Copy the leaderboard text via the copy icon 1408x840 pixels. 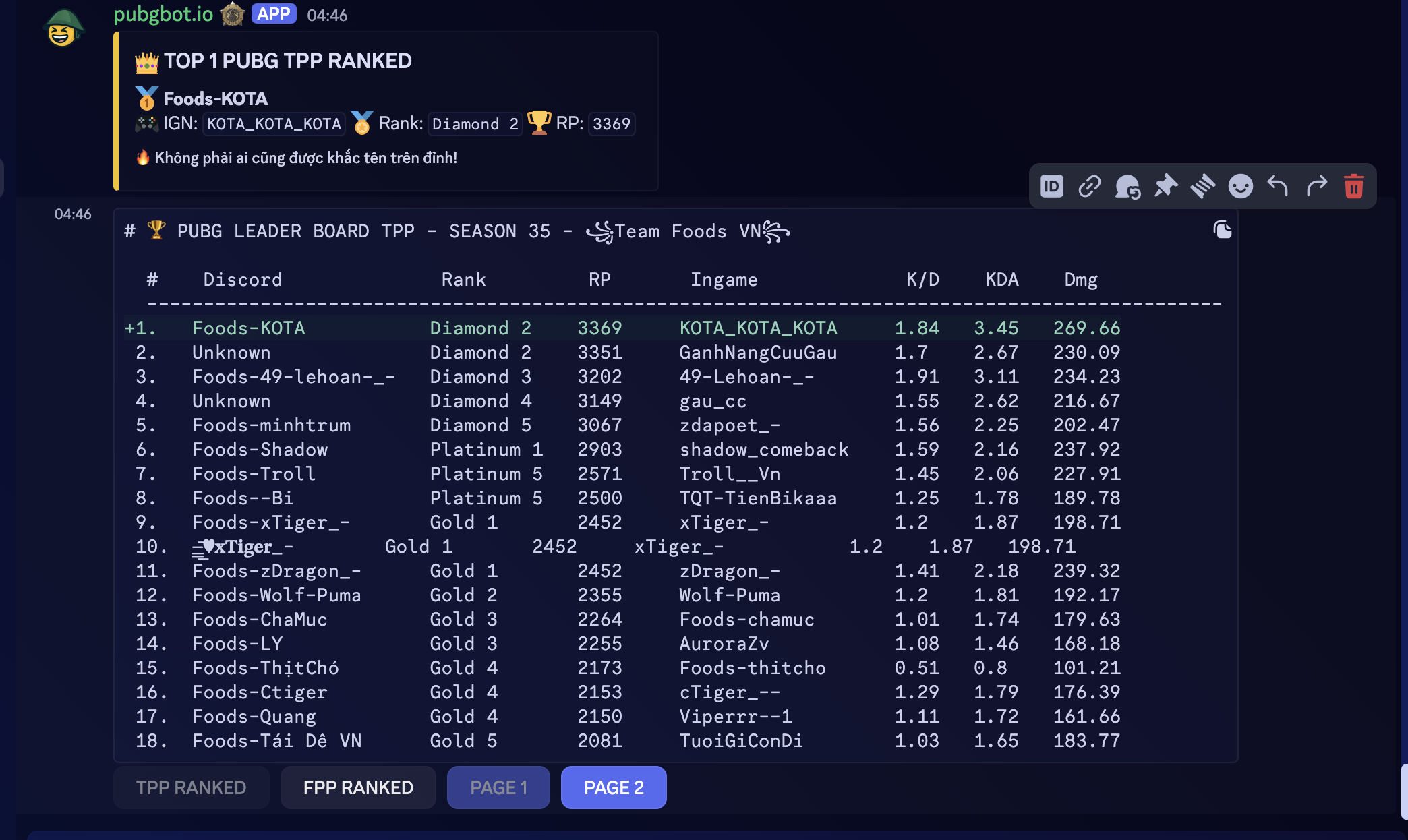coord(1223,229)
